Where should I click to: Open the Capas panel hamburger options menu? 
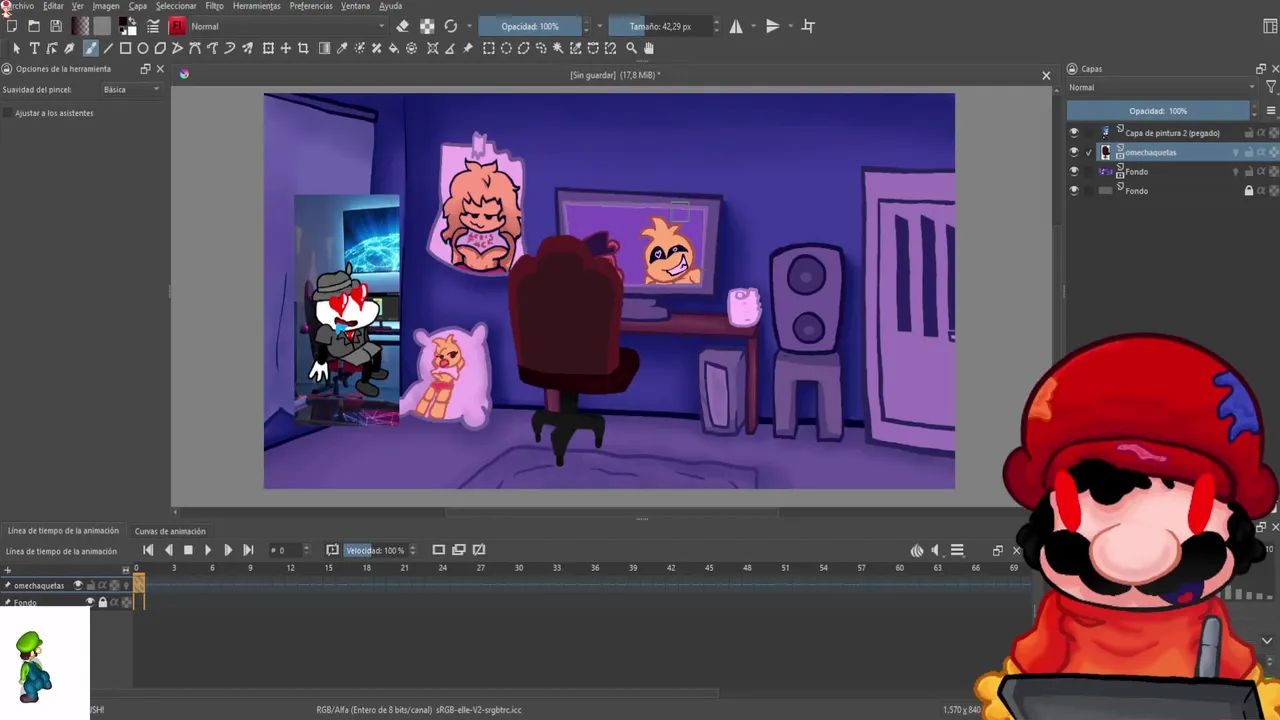[x=1271, y=111]
